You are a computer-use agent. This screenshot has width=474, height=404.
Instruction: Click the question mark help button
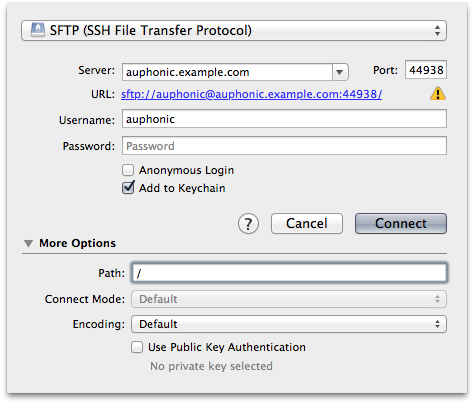click(248, 224)
